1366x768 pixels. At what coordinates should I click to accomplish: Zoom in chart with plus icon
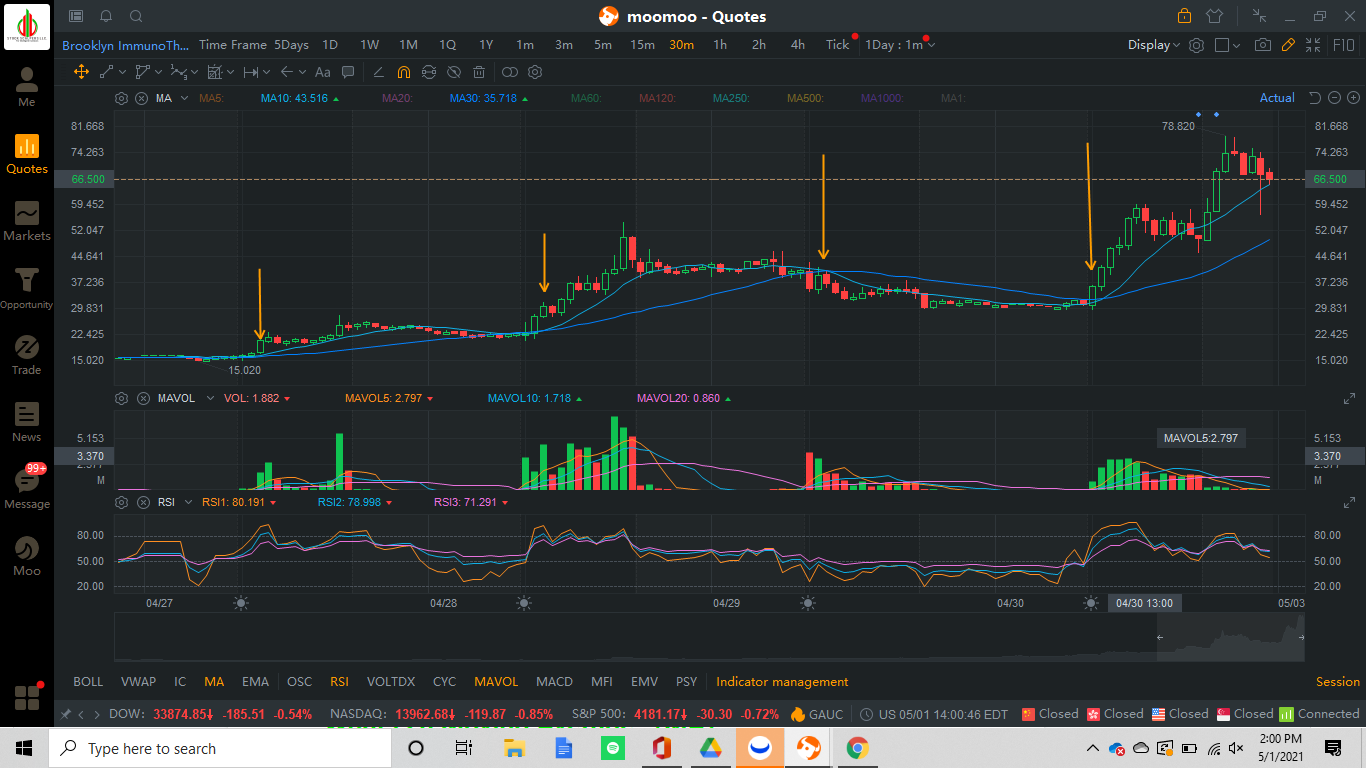tap(1354, 98)
